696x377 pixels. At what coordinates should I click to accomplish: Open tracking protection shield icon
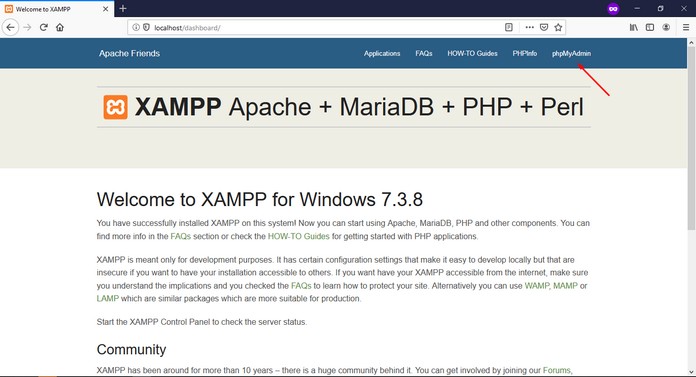(x=146, y=28)
